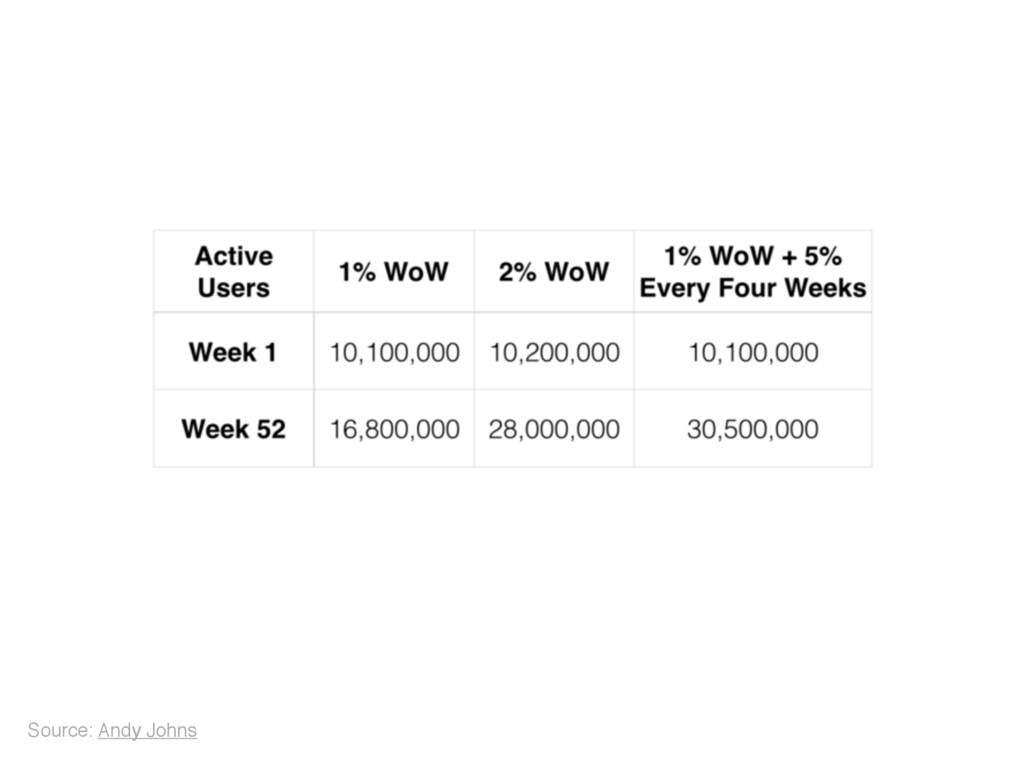Screen dimensions: 1024x768
Task: Click Week 1 value in the last column
Action: pos(753,353)
